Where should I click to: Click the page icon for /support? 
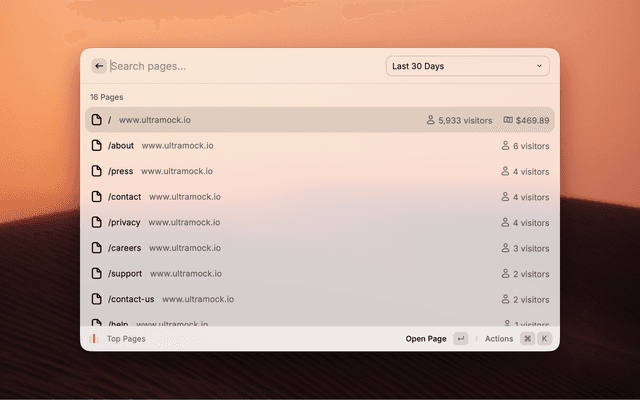click(97, 273)
